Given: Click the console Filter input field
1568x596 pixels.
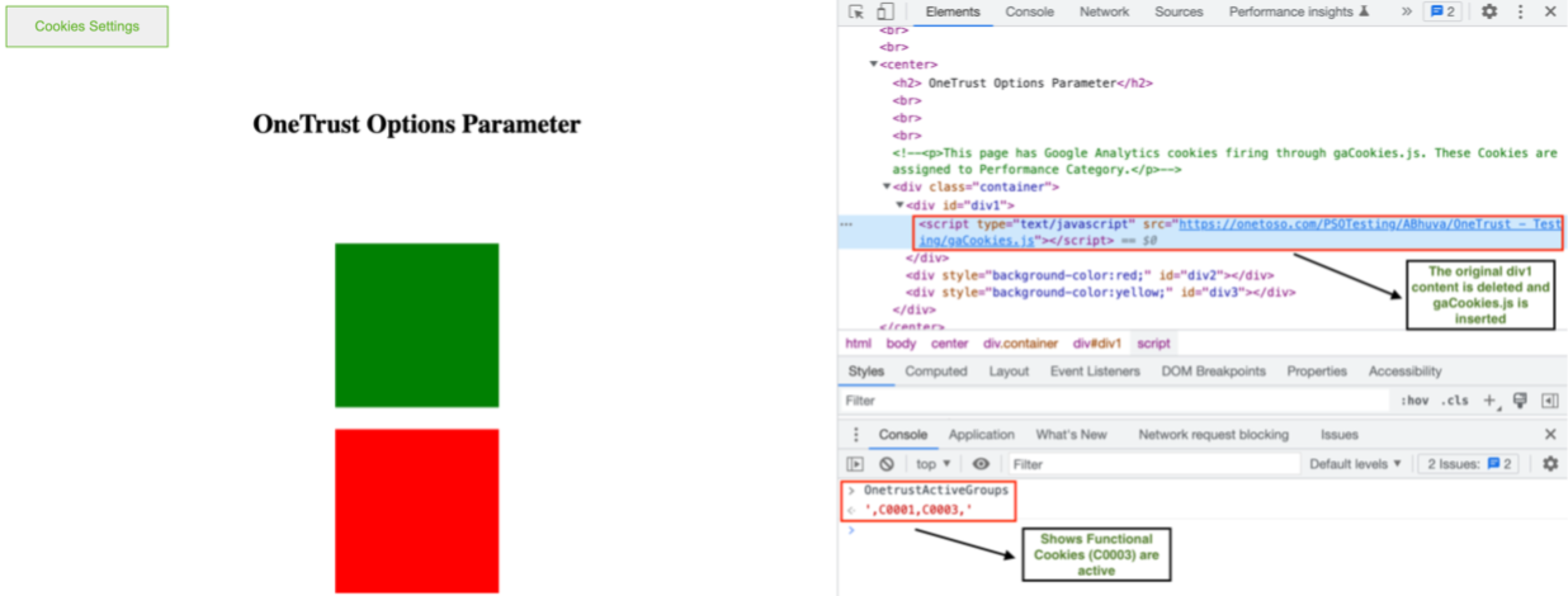Looking at the screenshot, I should pos(1151,464).
